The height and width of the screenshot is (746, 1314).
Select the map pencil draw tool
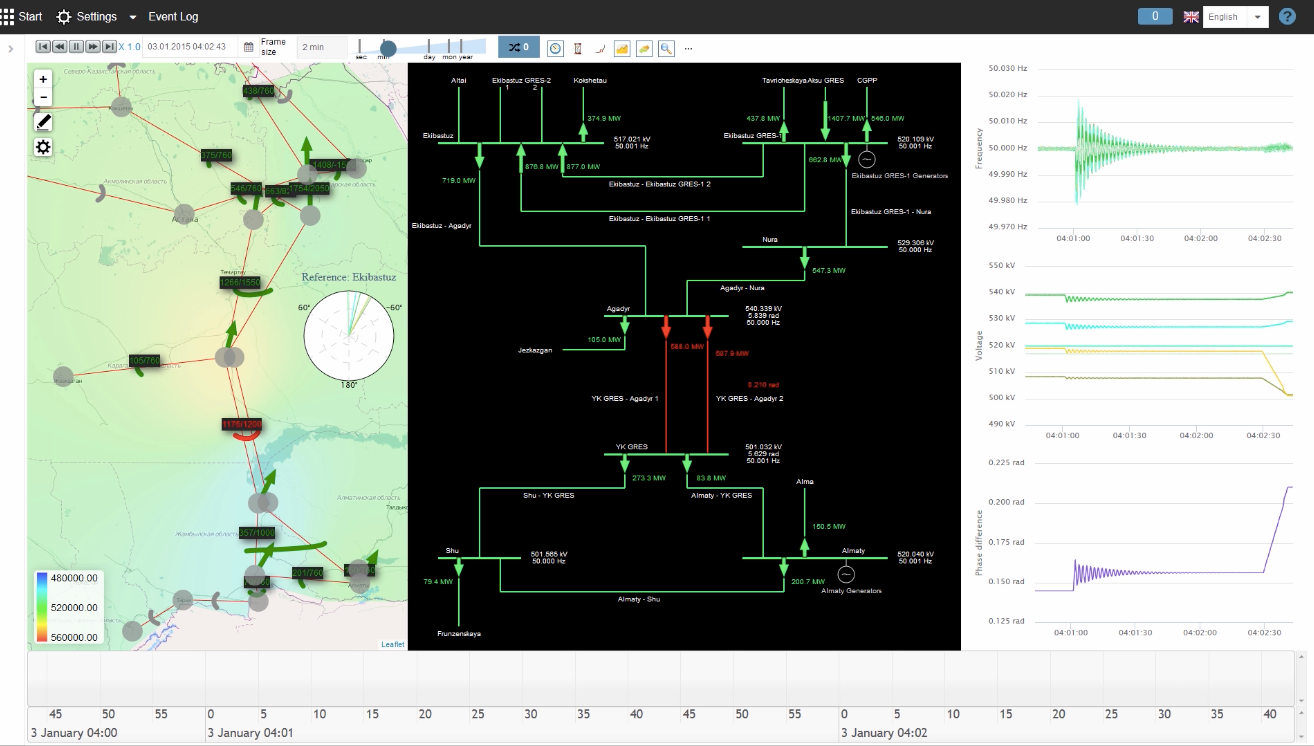click(43, 122)
